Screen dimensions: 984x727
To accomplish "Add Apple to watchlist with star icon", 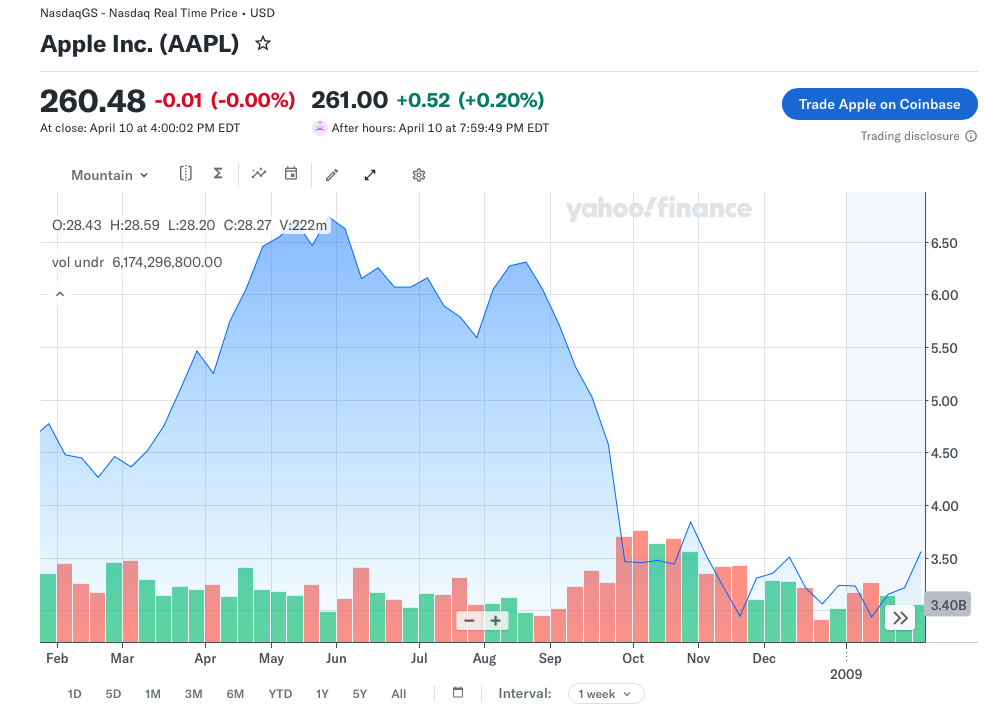I will tap(263, 44).
